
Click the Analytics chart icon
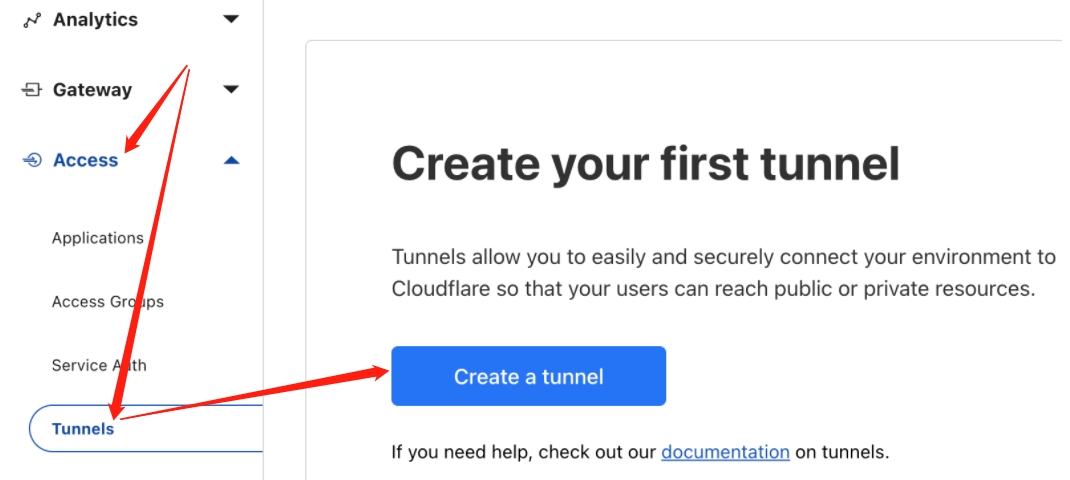click(31, 20)
